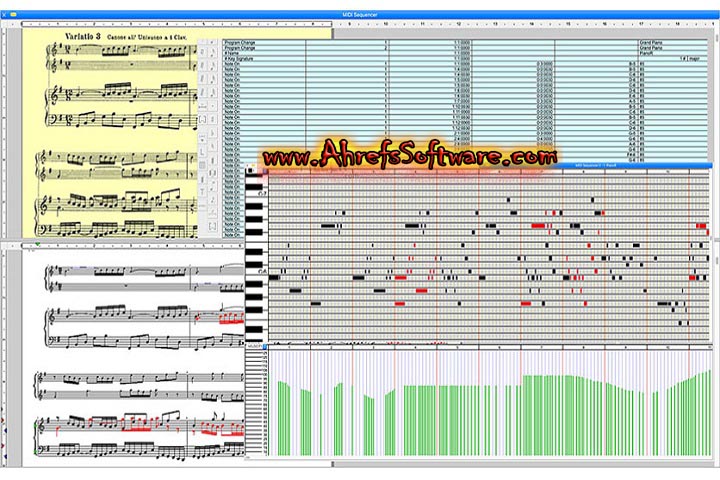
Task: Click the Grand Piano value in first row
Action: click(x=652, y=43)
